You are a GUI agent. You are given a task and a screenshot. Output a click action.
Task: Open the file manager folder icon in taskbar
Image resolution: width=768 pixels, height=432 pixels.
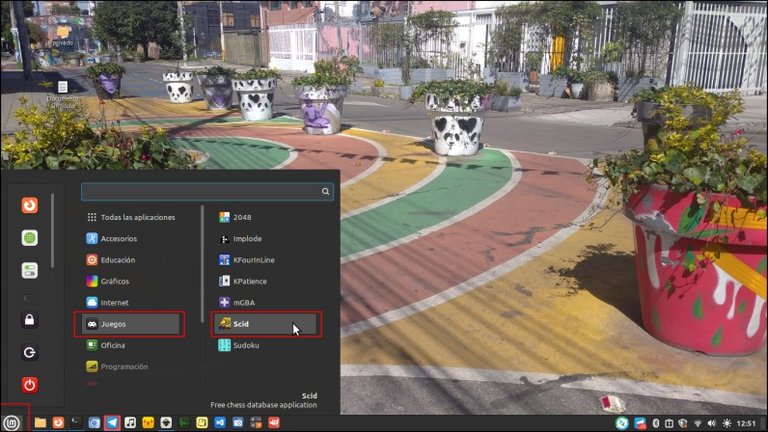(40, 423)
